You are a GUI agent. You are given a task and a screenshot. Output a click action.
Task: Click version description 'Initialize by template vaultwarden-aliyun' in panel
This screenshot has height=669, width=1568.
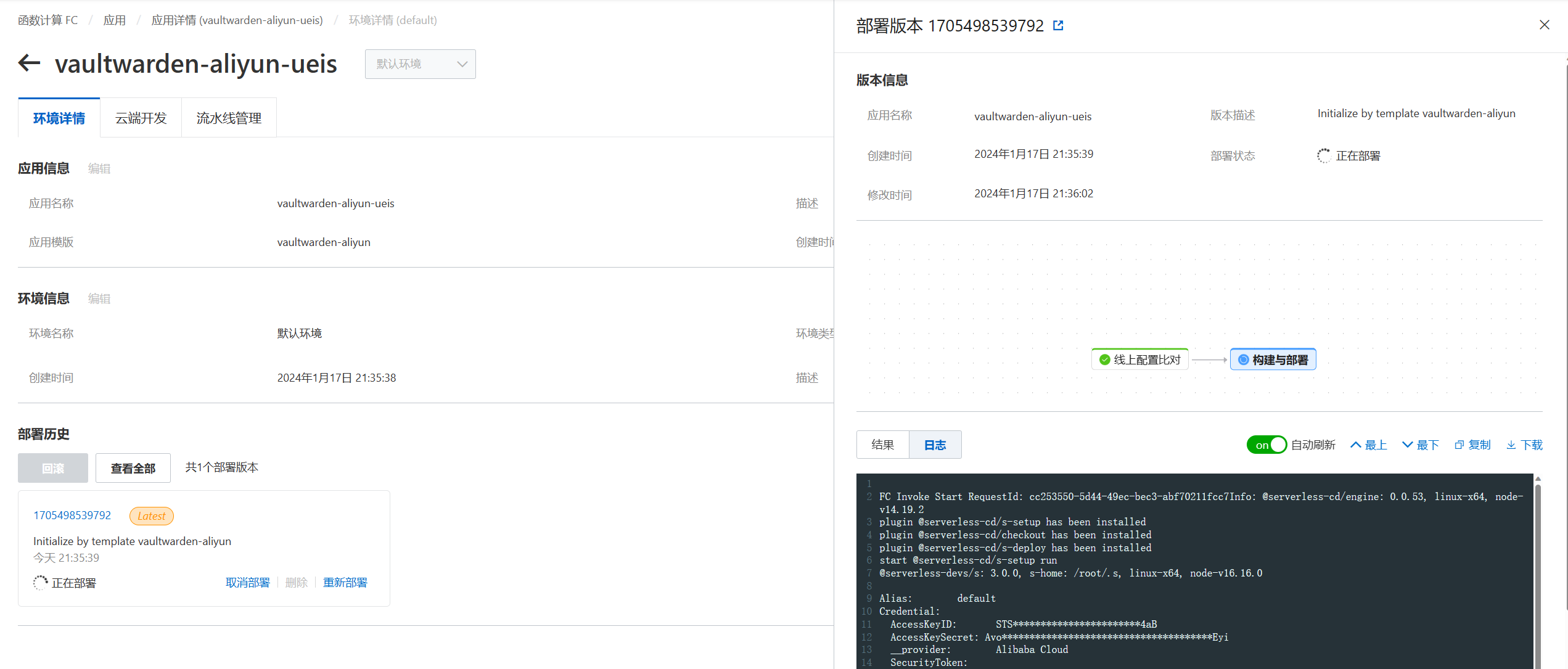point(1416,113)
